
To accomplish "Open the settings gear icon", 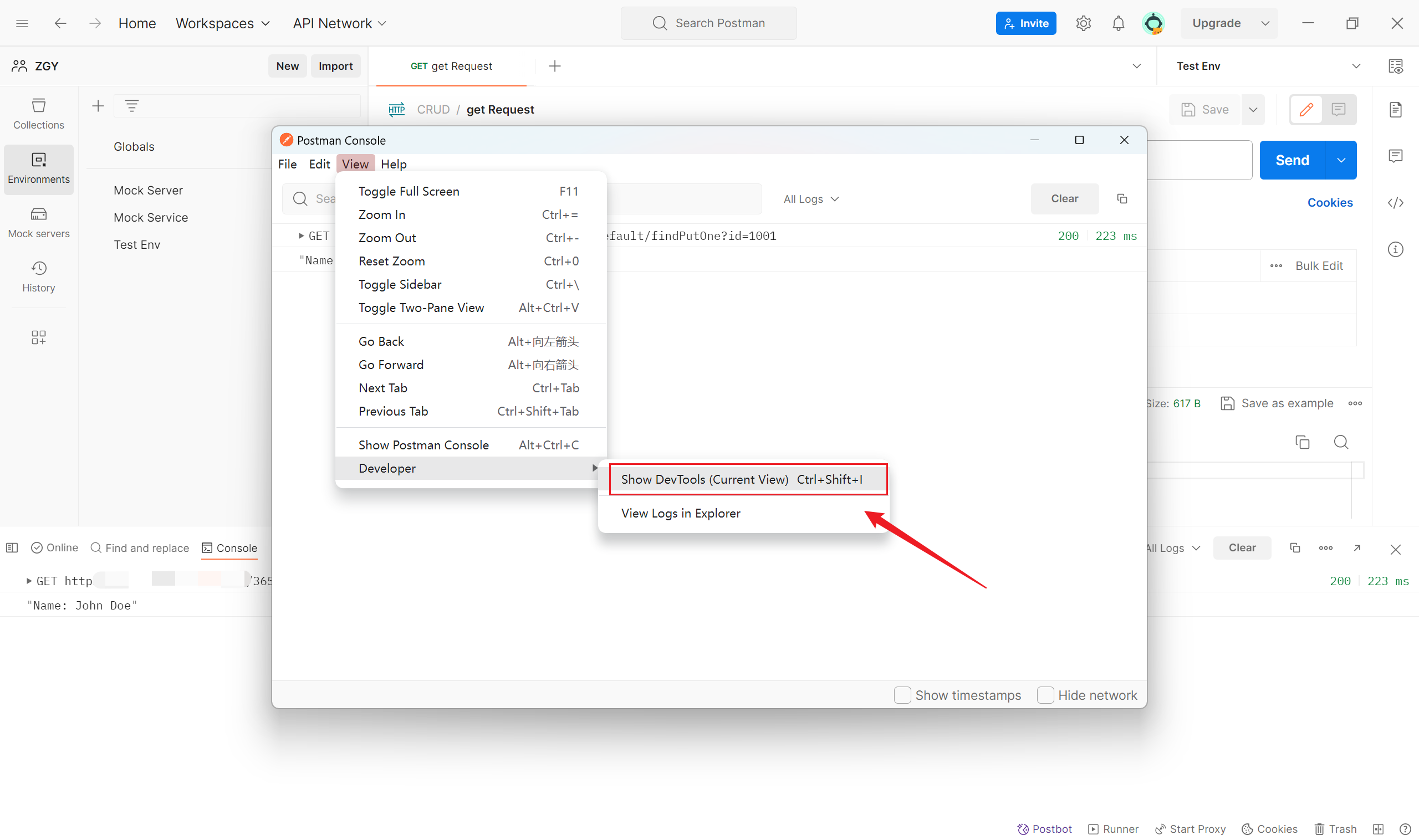I will click(x=1083, y=23).
